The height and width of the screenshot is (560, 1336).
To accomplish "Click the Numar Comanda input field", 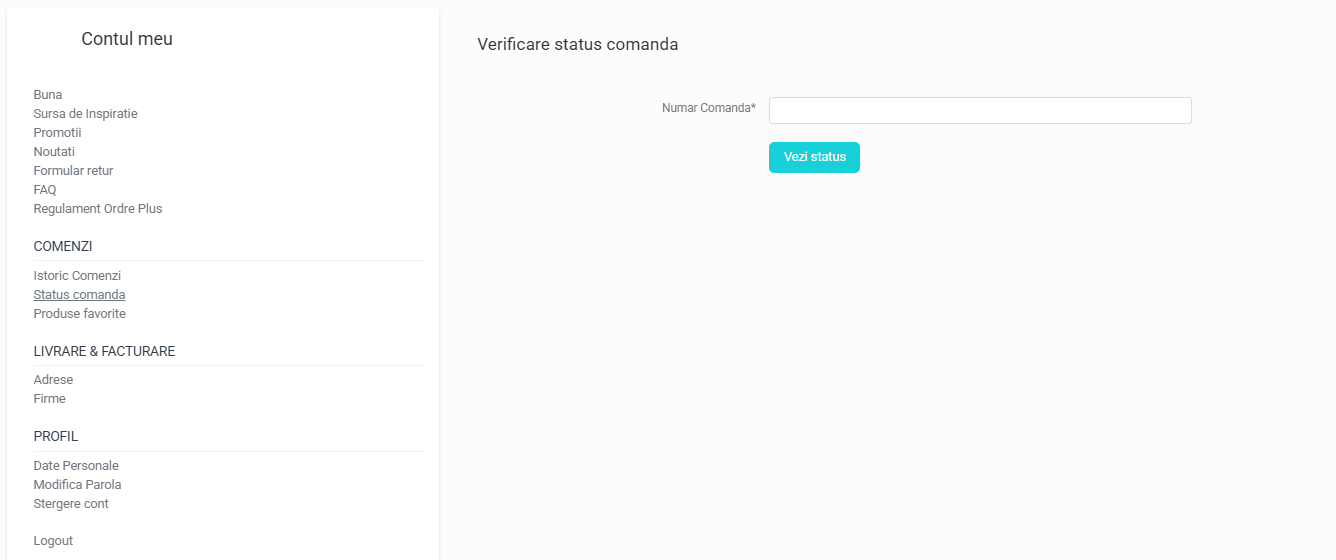I will (x=980, y=110).
